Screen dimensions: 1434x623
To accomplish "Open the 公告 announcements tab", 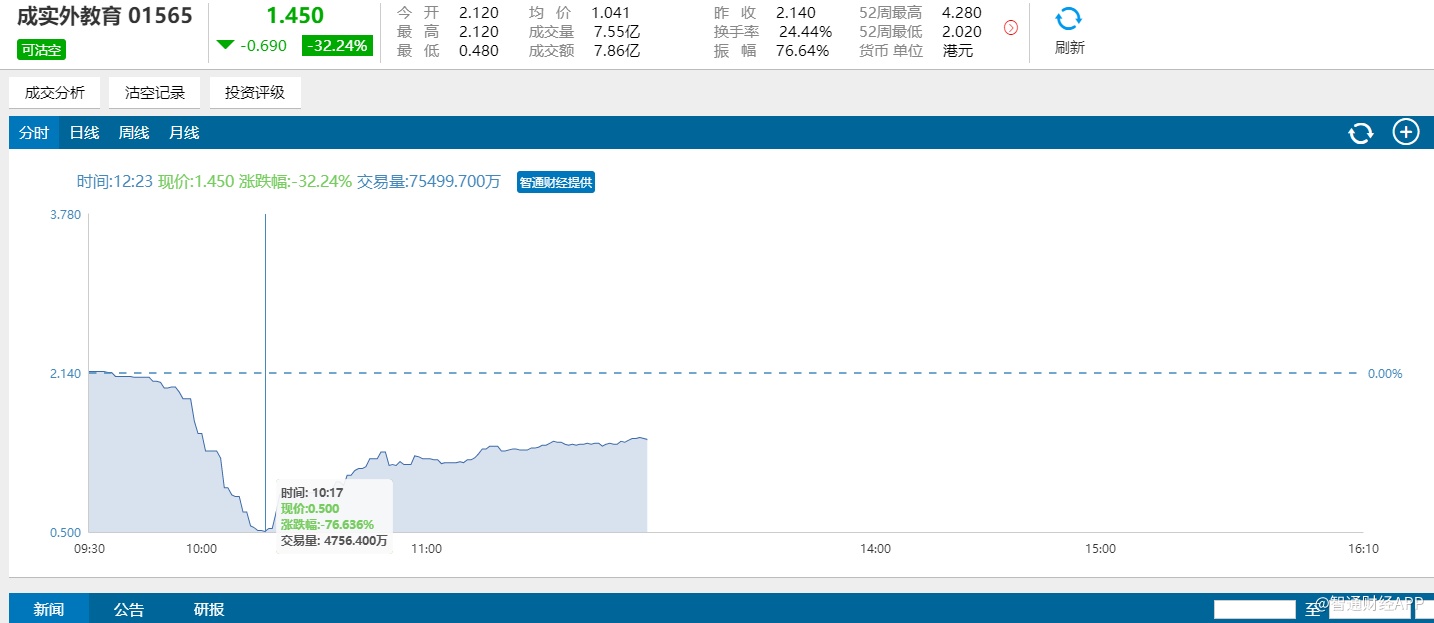I will click(129, 609).
